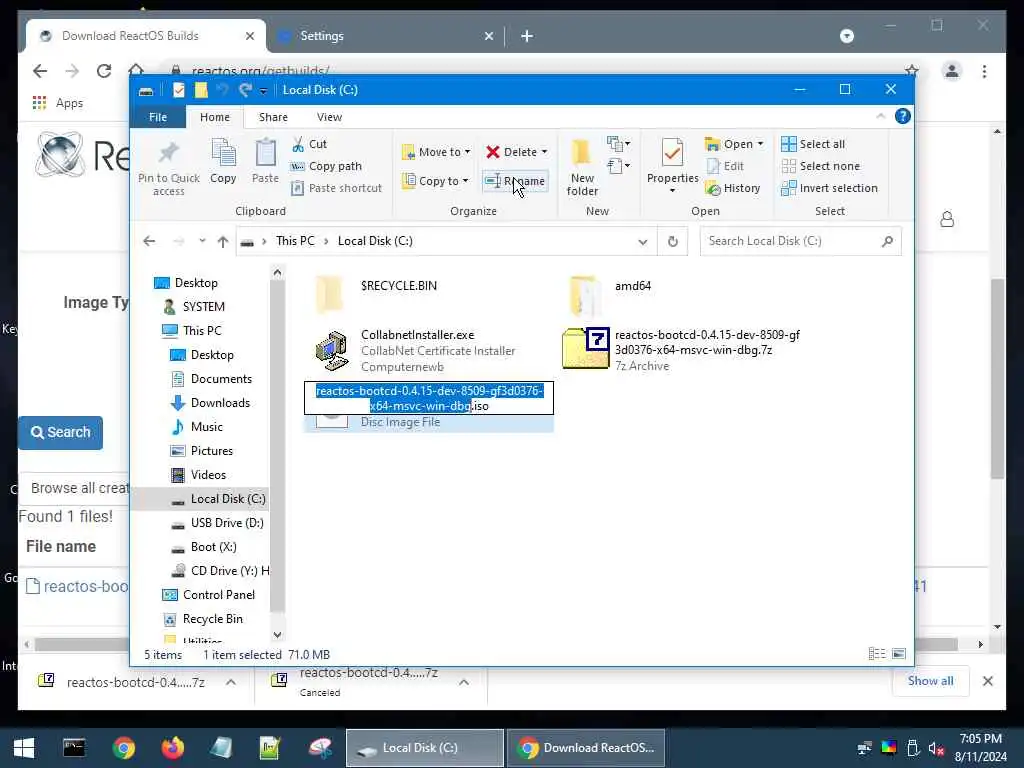Open Firefox from the taskbar
Image resolution: width=1024 pixels, height=768 pixels.
[172, 748]
